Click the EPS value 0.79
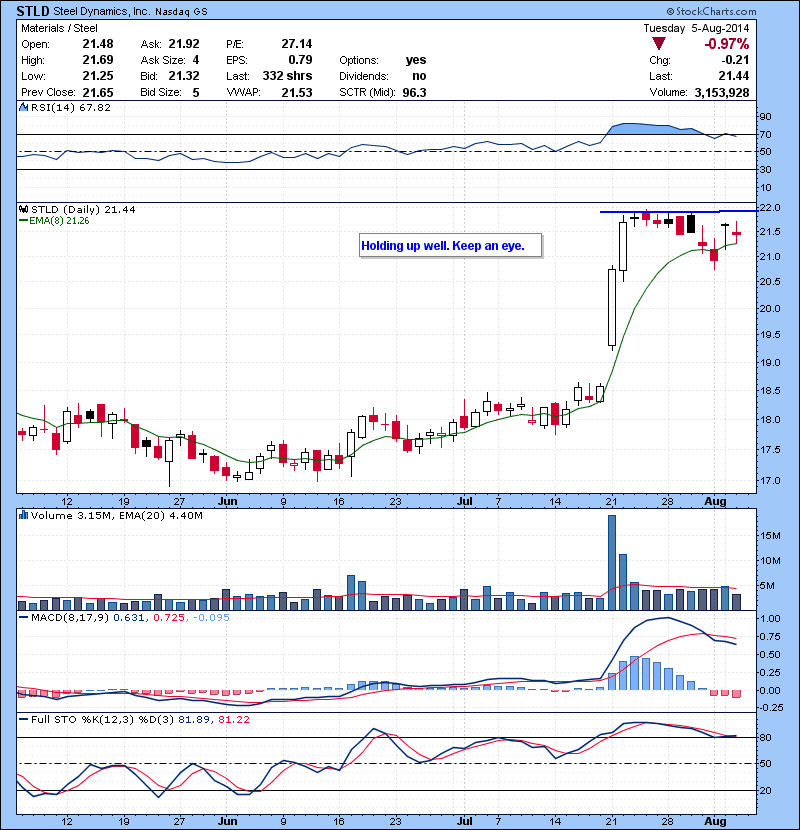Viewport: 800px width, 830px height. (x=300, y=60)
